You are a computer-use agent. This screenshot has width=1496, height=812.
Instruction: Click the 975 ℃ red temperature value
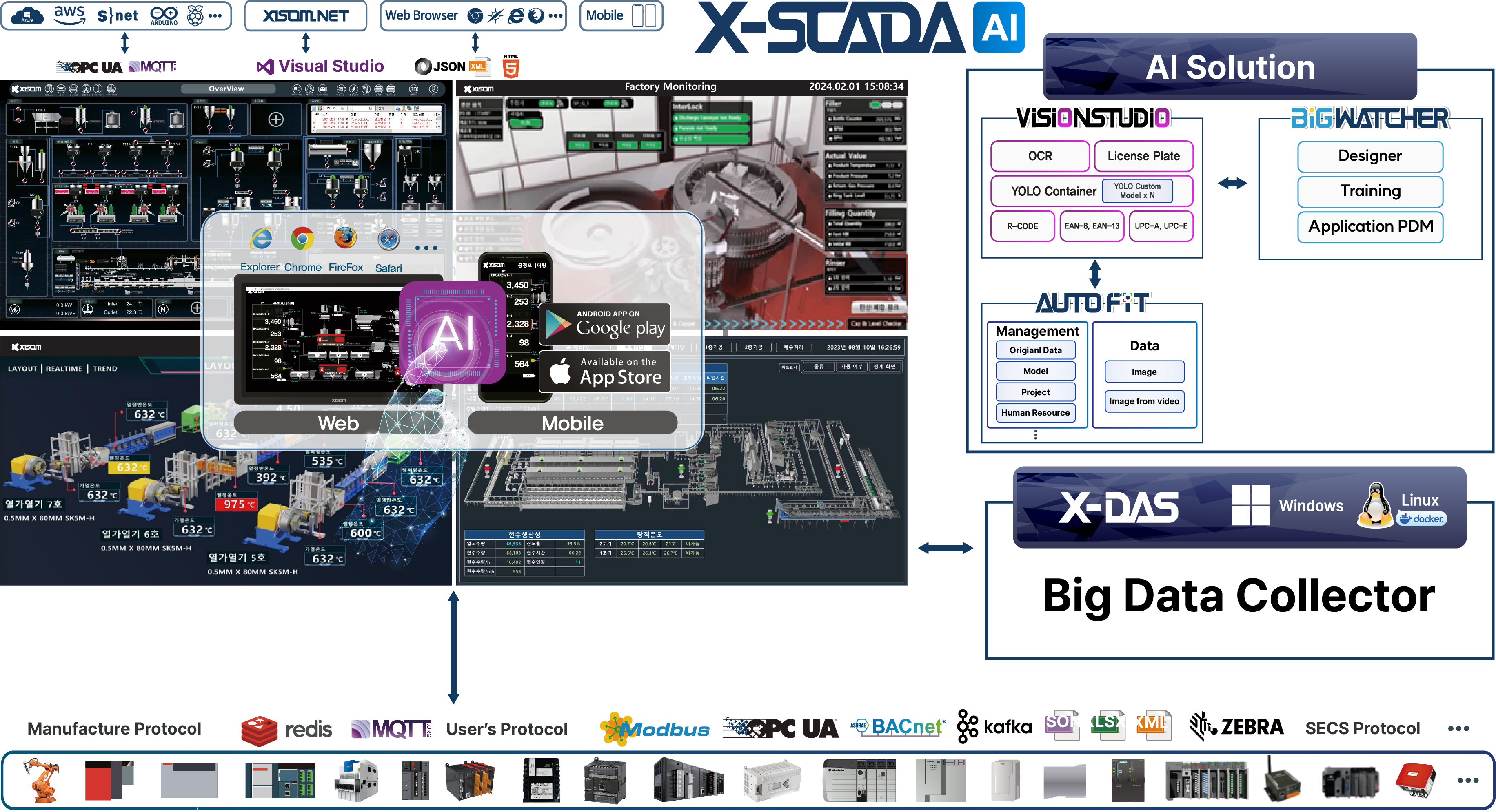236,504
